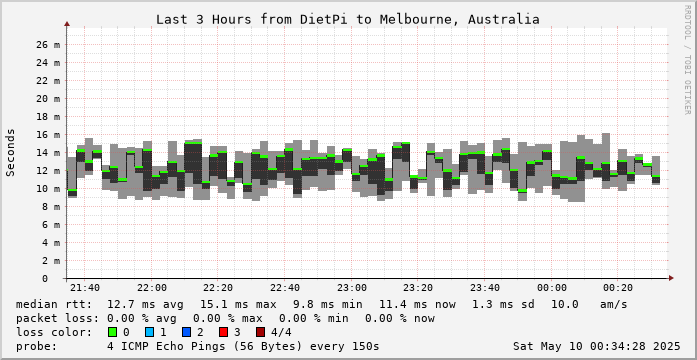Click the '10 m' y-axis value
Screen dimensions: 697x360
[48, 189]
